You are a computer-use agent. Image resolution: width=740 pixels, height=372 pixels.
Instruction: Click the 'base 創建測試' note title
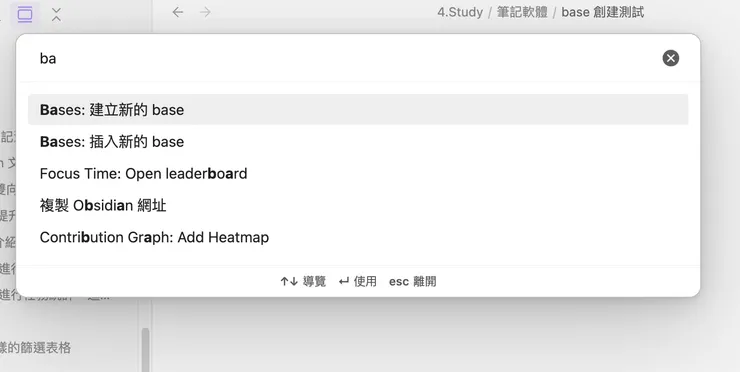(x=603, y=12)
